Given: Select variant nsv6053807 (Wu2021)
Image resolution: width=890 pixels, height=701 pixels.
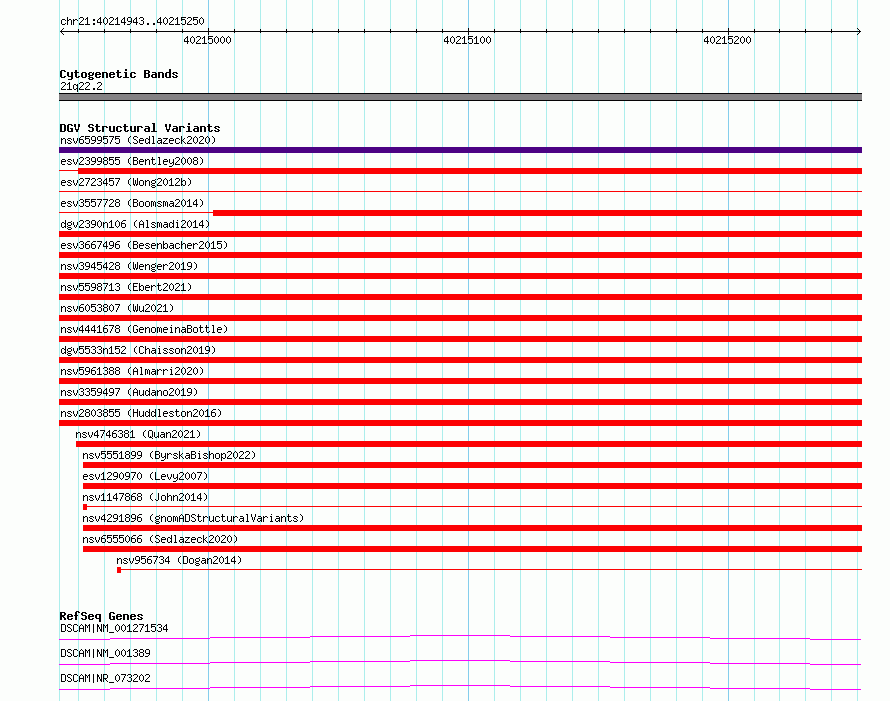Looking at the screenshot, I should (x=117, y=308).
